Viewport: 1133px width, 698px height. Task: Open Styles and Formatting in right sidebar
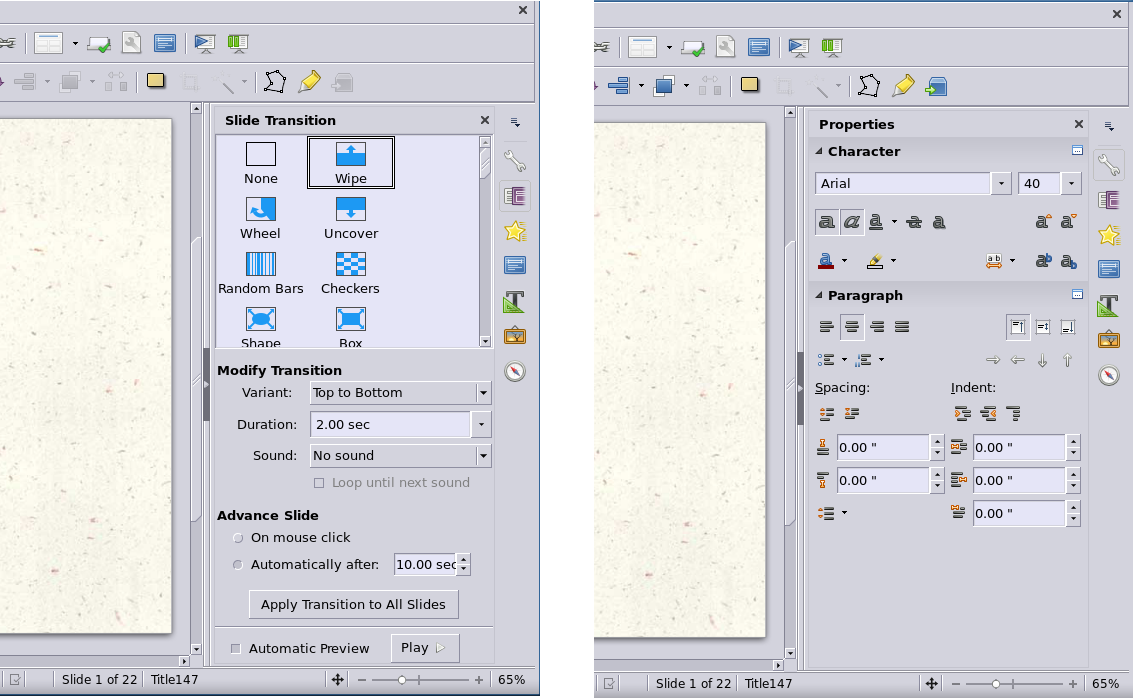[1108, 305]
